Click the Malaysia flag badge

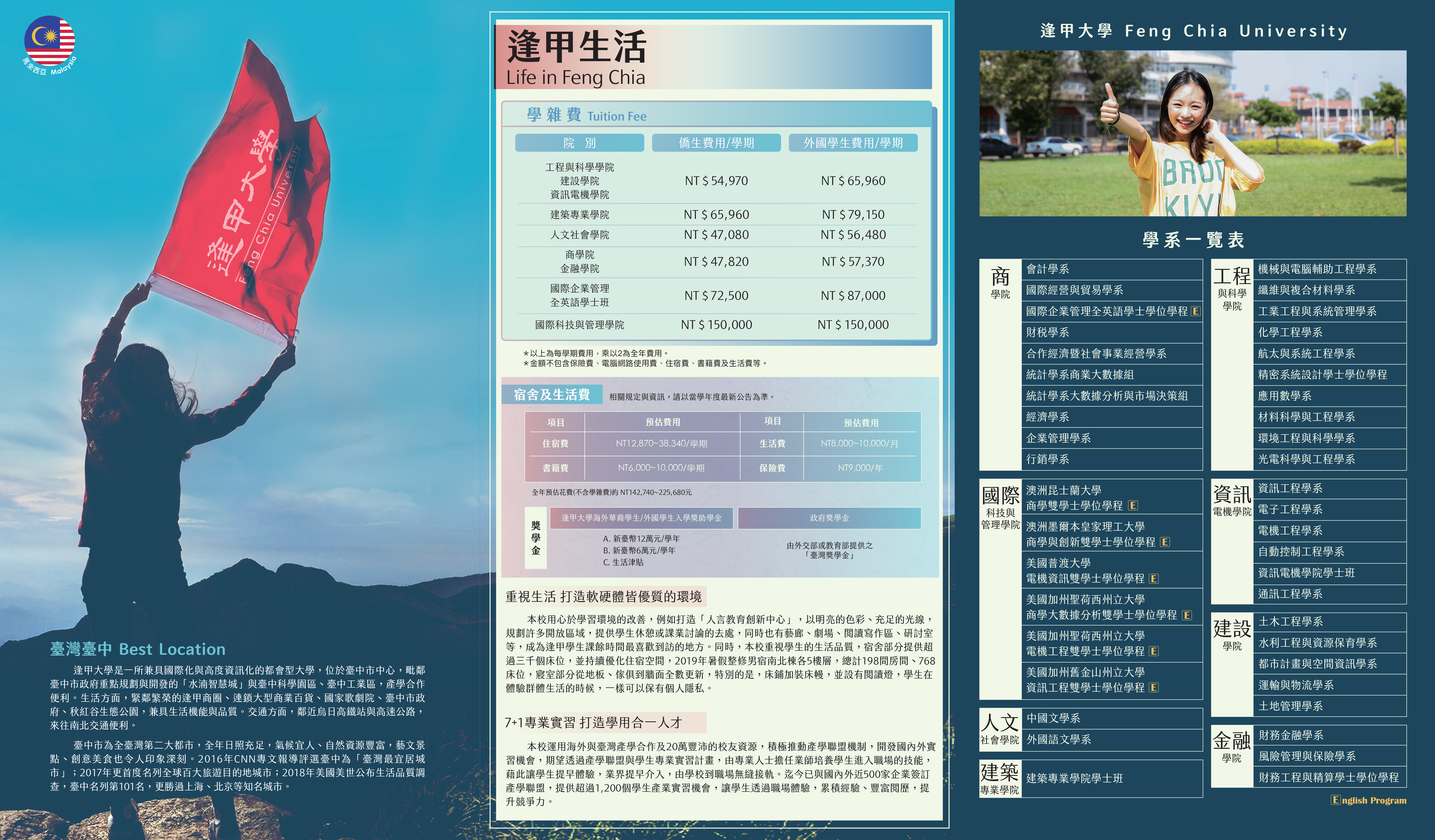pyautogui.click(x=50, y=44)
